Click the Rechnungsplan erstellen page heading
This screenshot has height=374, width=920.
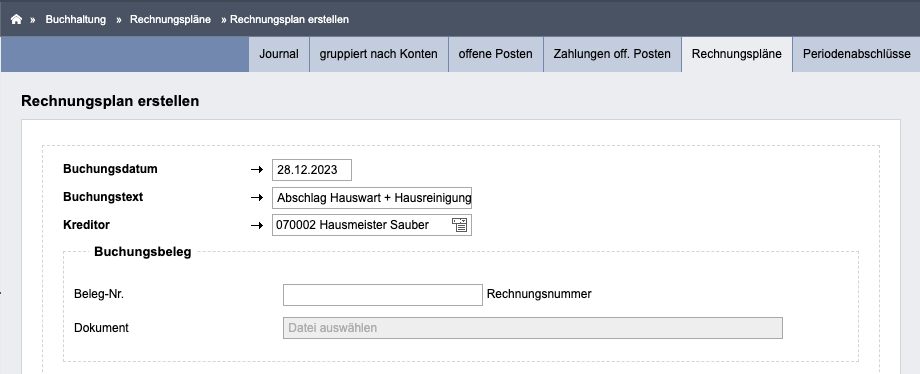point(110,101)
